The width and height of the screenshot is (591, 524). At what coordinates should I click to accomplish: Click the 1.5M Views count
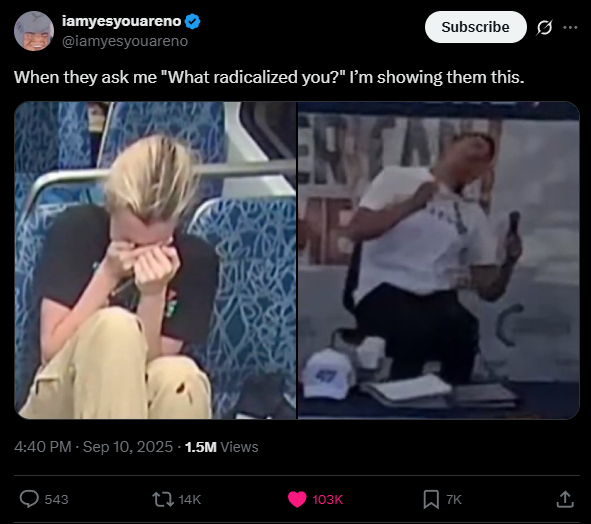click(x=222, y=447)
